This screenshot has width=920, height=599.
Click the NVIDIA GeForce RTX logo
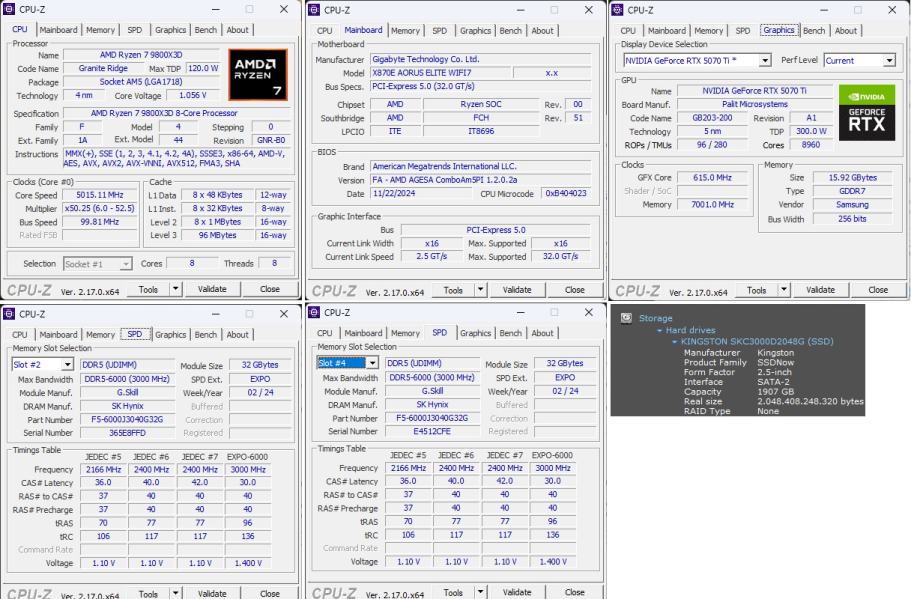(x=867, y=113)
